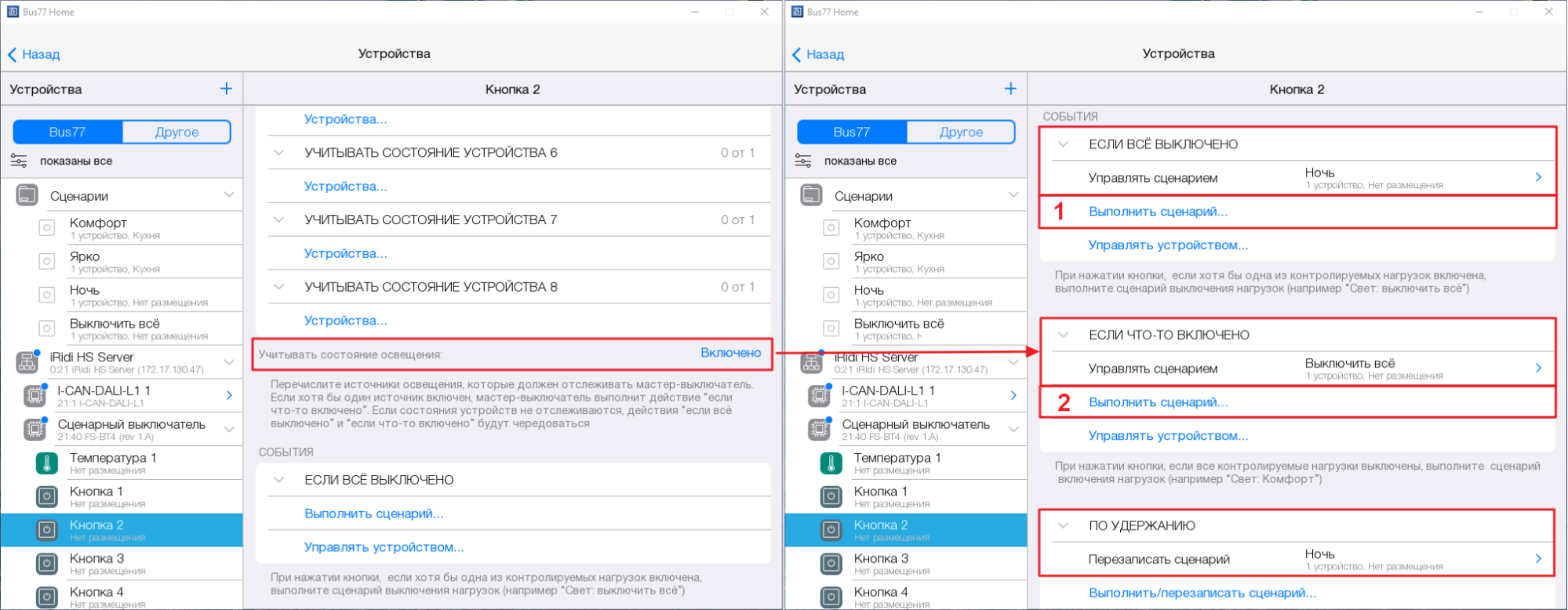Select the Комфорт scenario icon in left window
The width and height of the screenshot is (1568, 610).
[47, 228]
